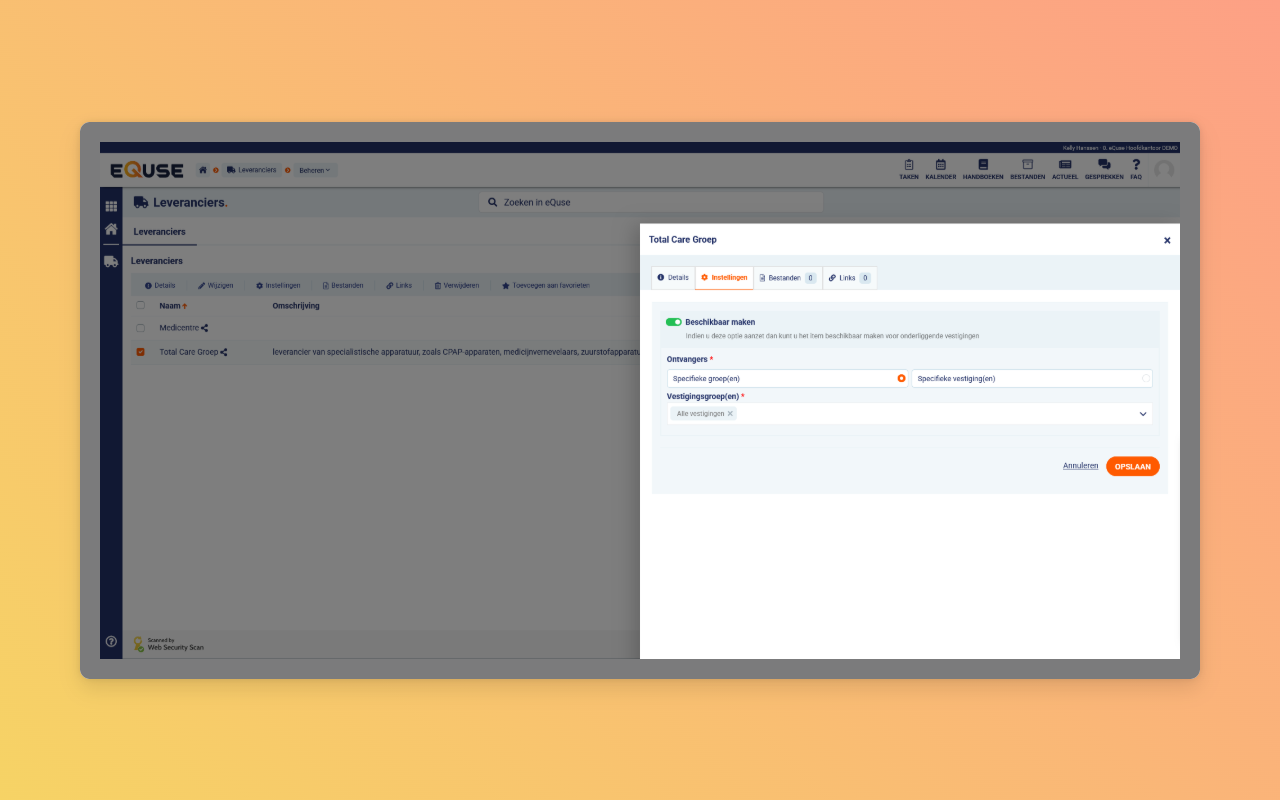
Task: Tick the Medicentre row checkbox
Action: point(141,328)
